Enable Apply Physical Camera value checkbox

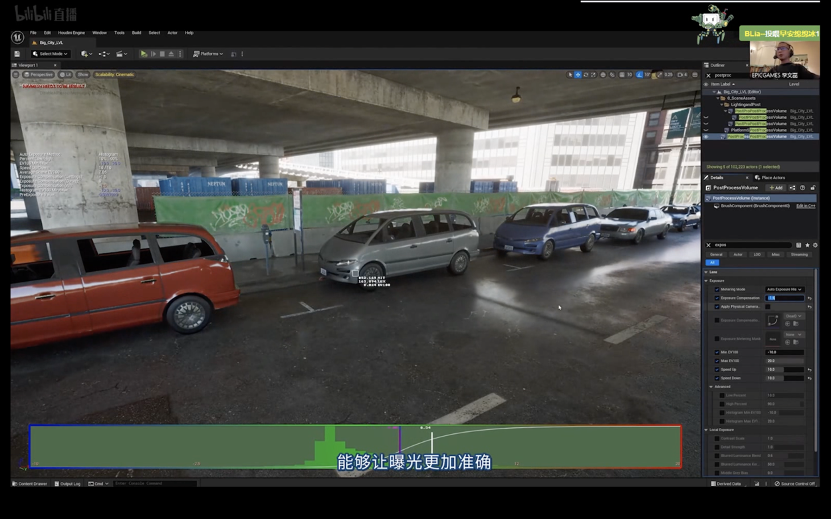(768, 307)
